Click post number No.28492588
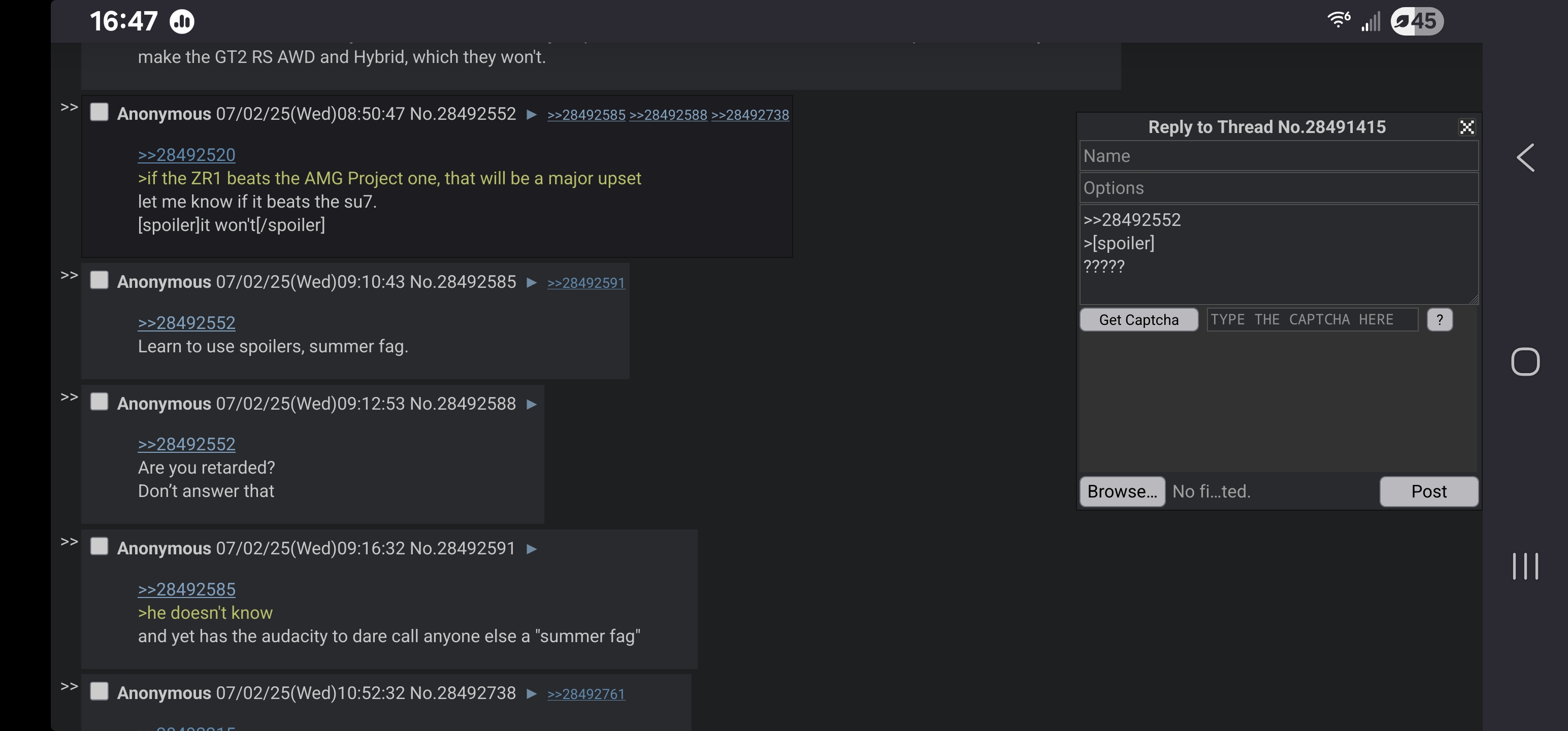Screen dimensions: 1568x731 463,404
